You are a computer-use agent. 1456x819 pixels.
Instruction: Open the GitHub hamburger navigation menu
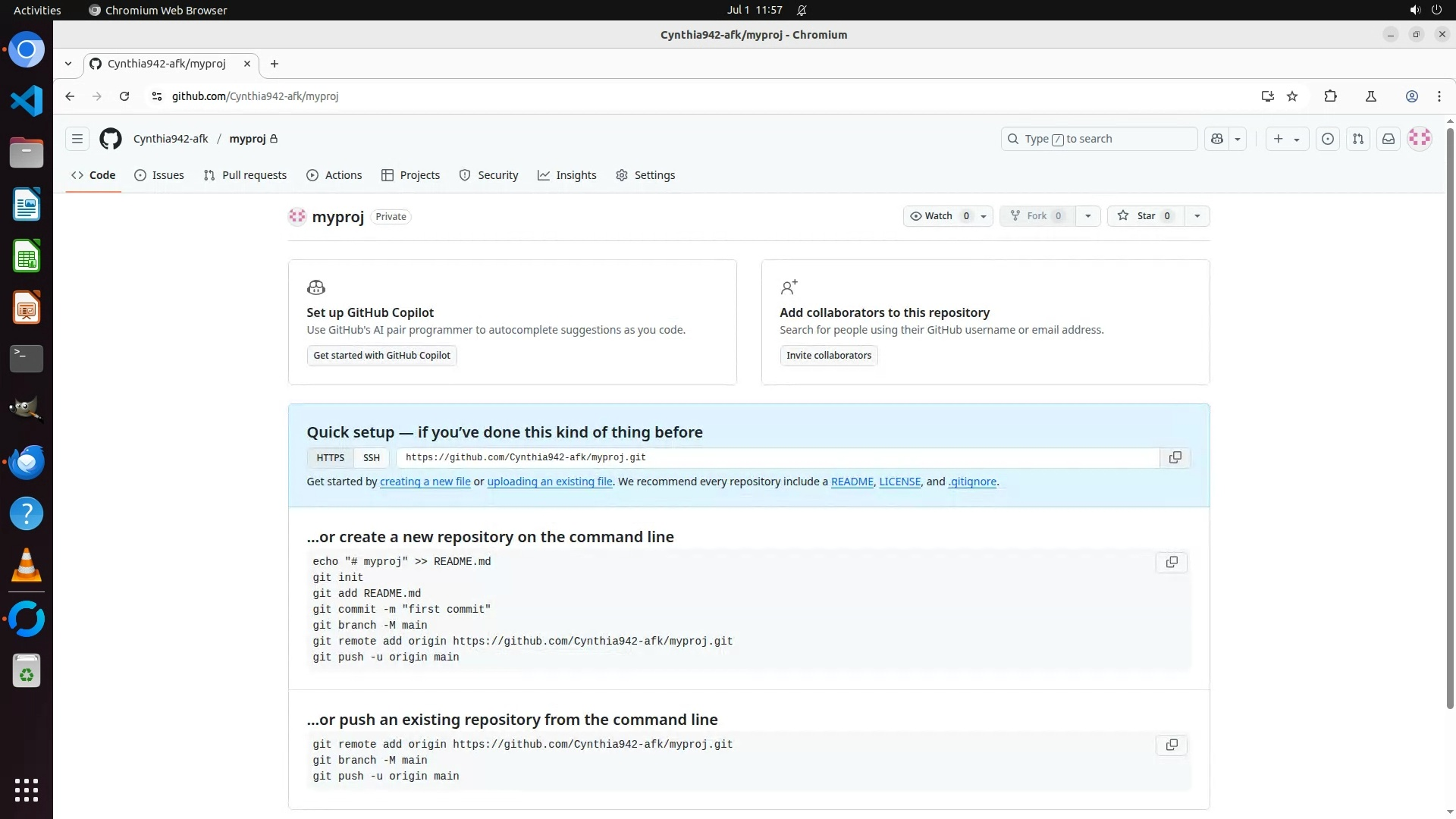click(x=77, y=139)
